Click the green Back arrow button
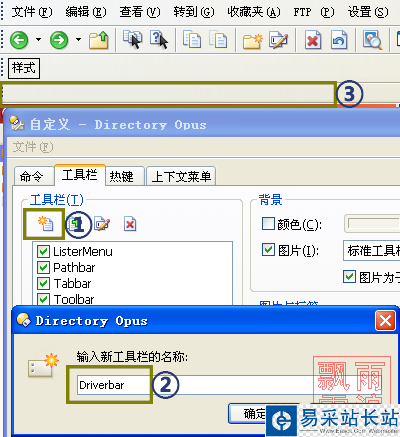This screenshot has width=400, height=437. [19, 40]
